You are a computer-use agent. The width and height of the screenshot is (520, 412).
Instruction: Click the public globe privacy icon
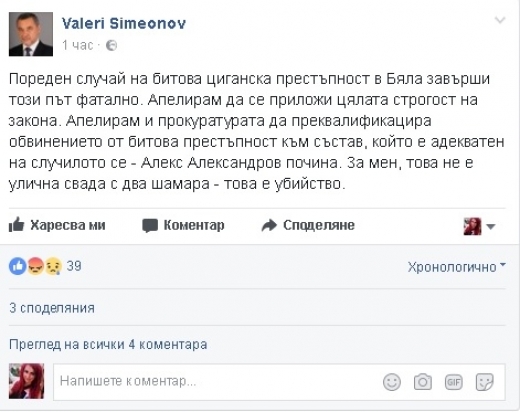[x=111, y=45]
